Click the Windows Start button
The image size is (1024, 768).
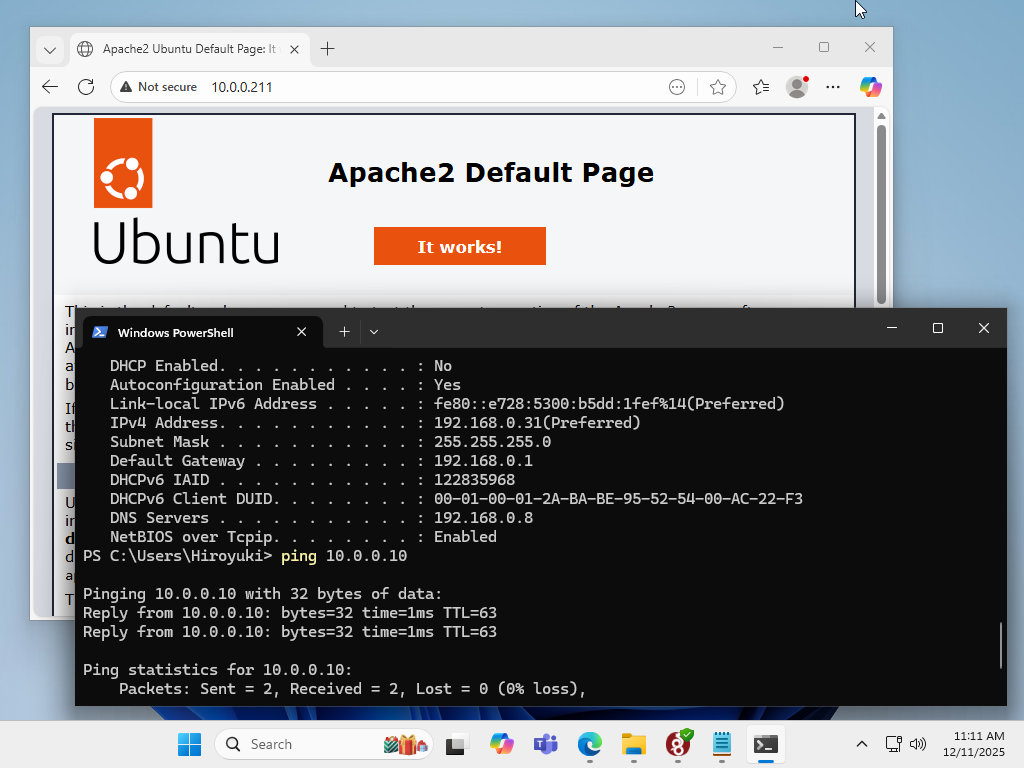[189, 744]
